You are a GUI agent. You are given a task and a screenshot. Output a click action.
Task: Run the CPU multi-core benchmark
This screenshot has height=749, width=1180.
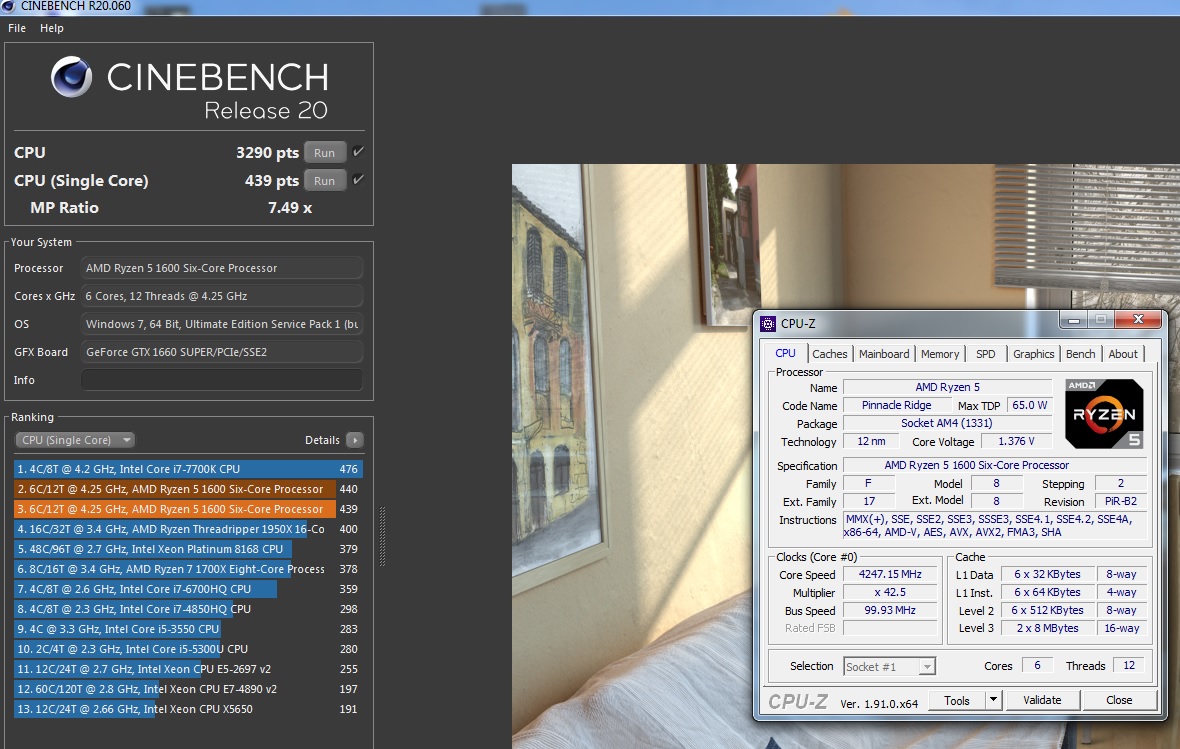coord(324,153)
